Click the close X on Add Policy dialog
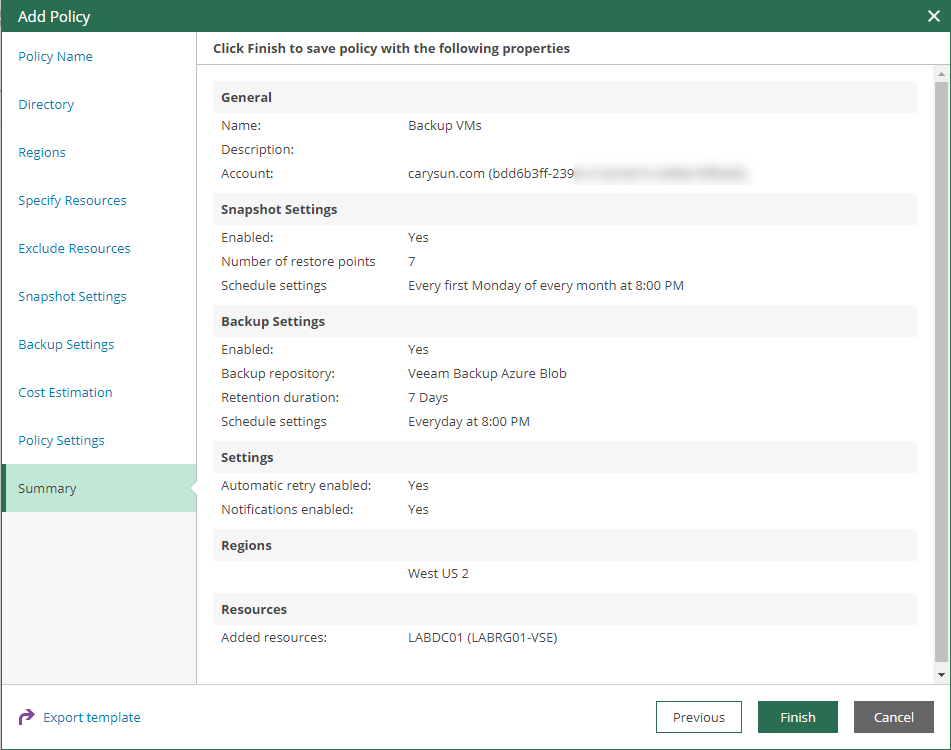The height and width of the screenshot is (750, 951). click(x=934, y=16)
